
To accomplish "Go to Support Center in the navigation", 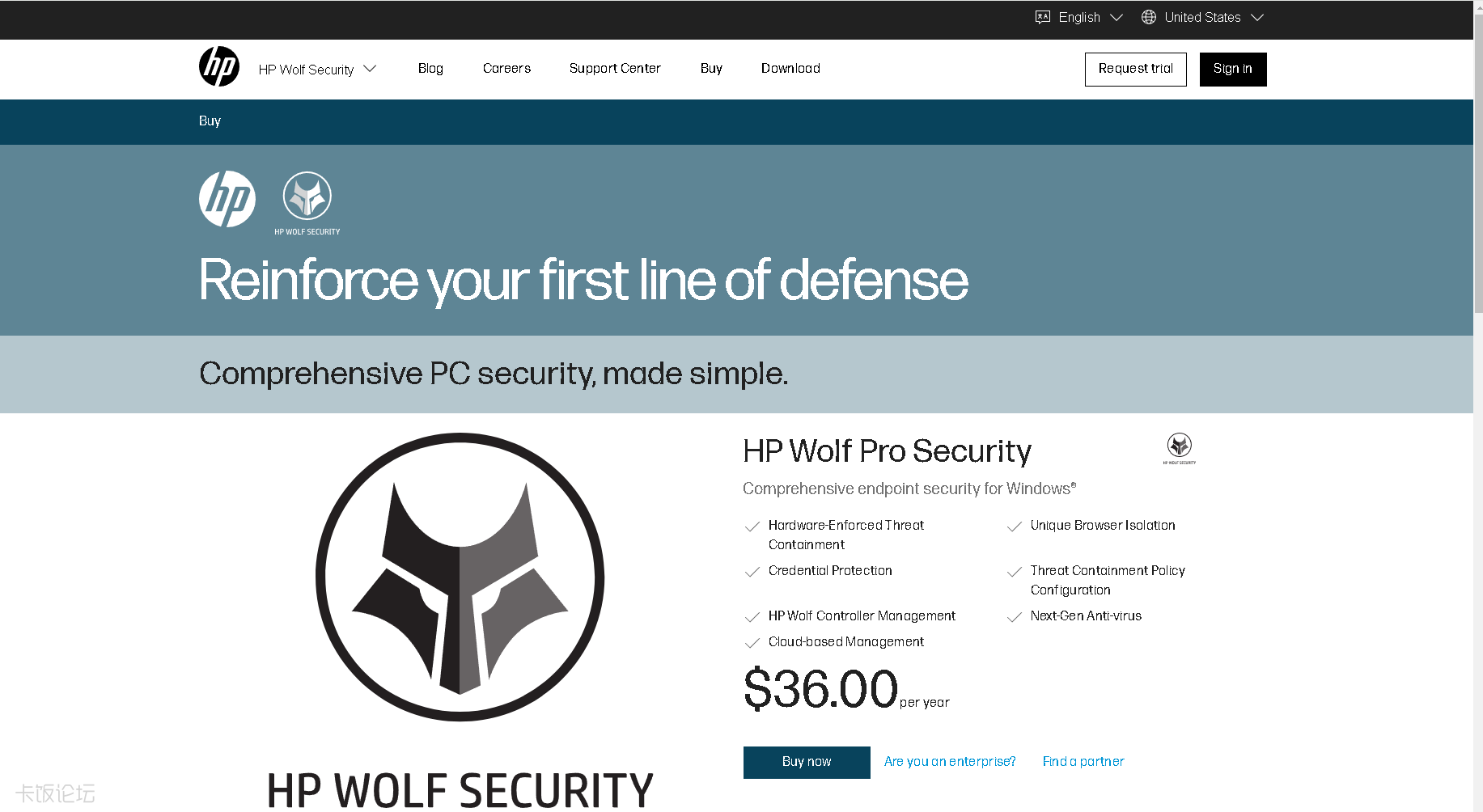I will pos(615,69).
